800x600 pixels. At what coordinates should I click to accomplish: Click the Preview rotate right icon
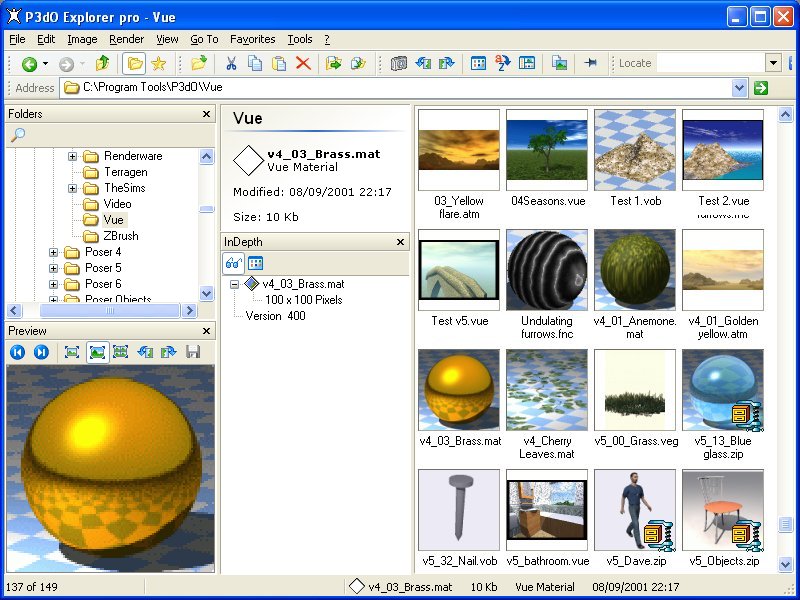pos(168,352)
